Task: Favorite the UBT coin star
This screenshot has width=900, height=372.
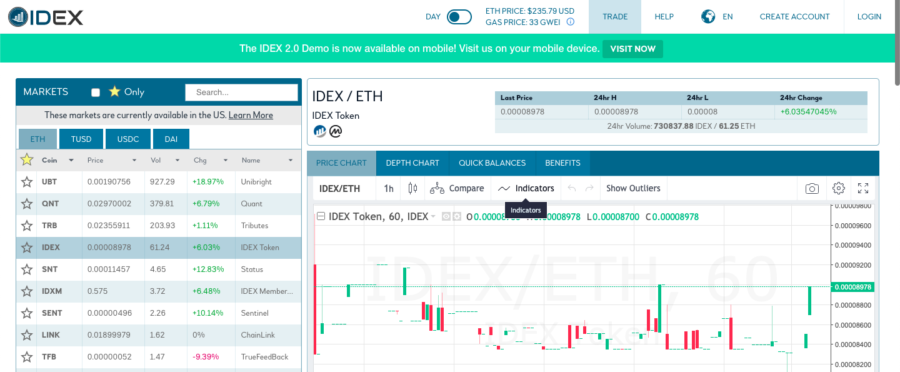Action: click(26, 182)
